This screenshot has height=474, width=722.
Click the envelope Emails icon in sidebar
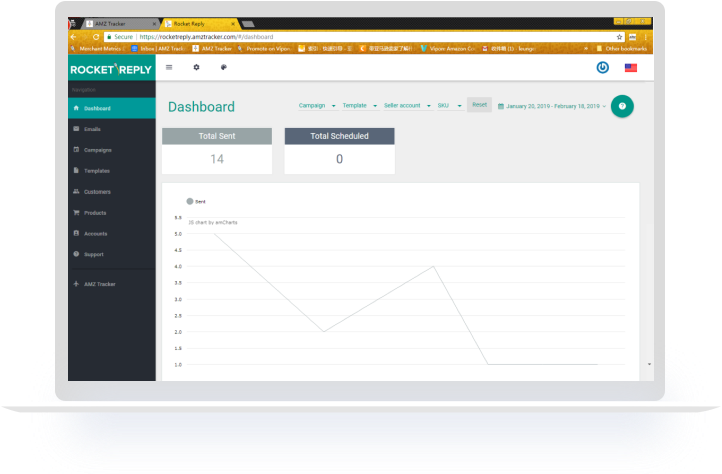[x=77, y=129]
